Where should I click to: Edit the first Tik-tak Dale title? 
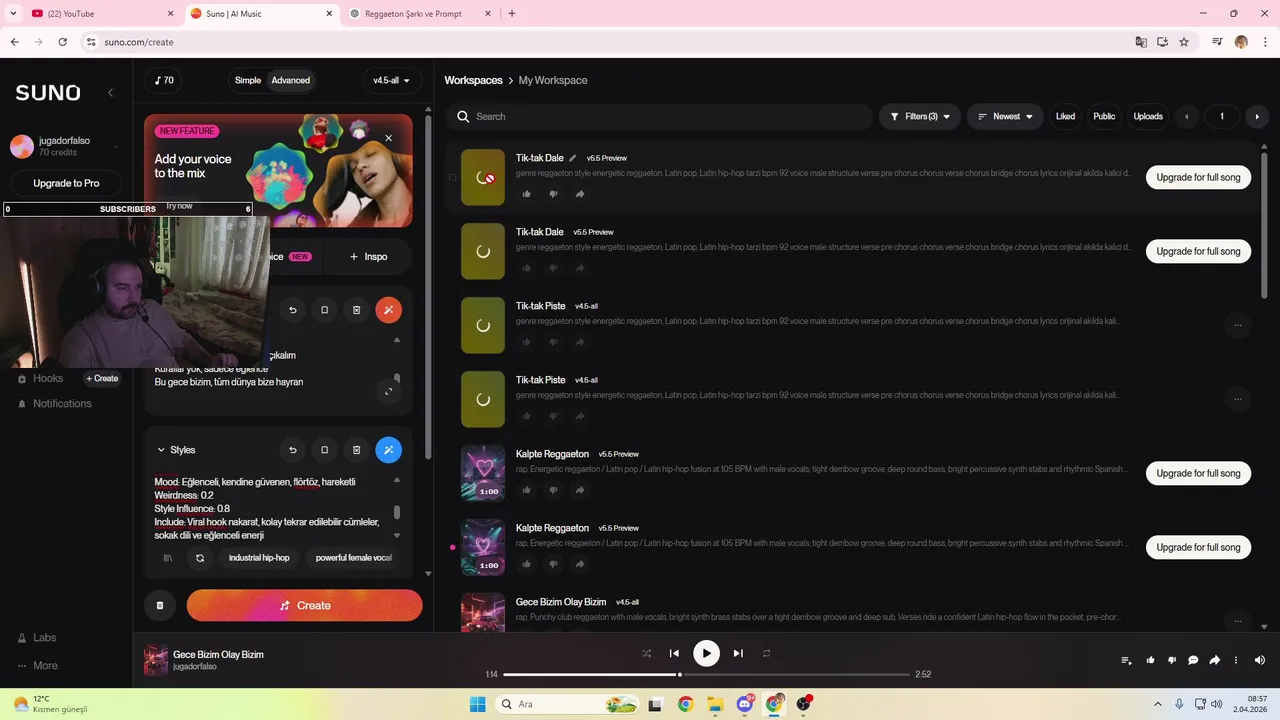(573, 158)
